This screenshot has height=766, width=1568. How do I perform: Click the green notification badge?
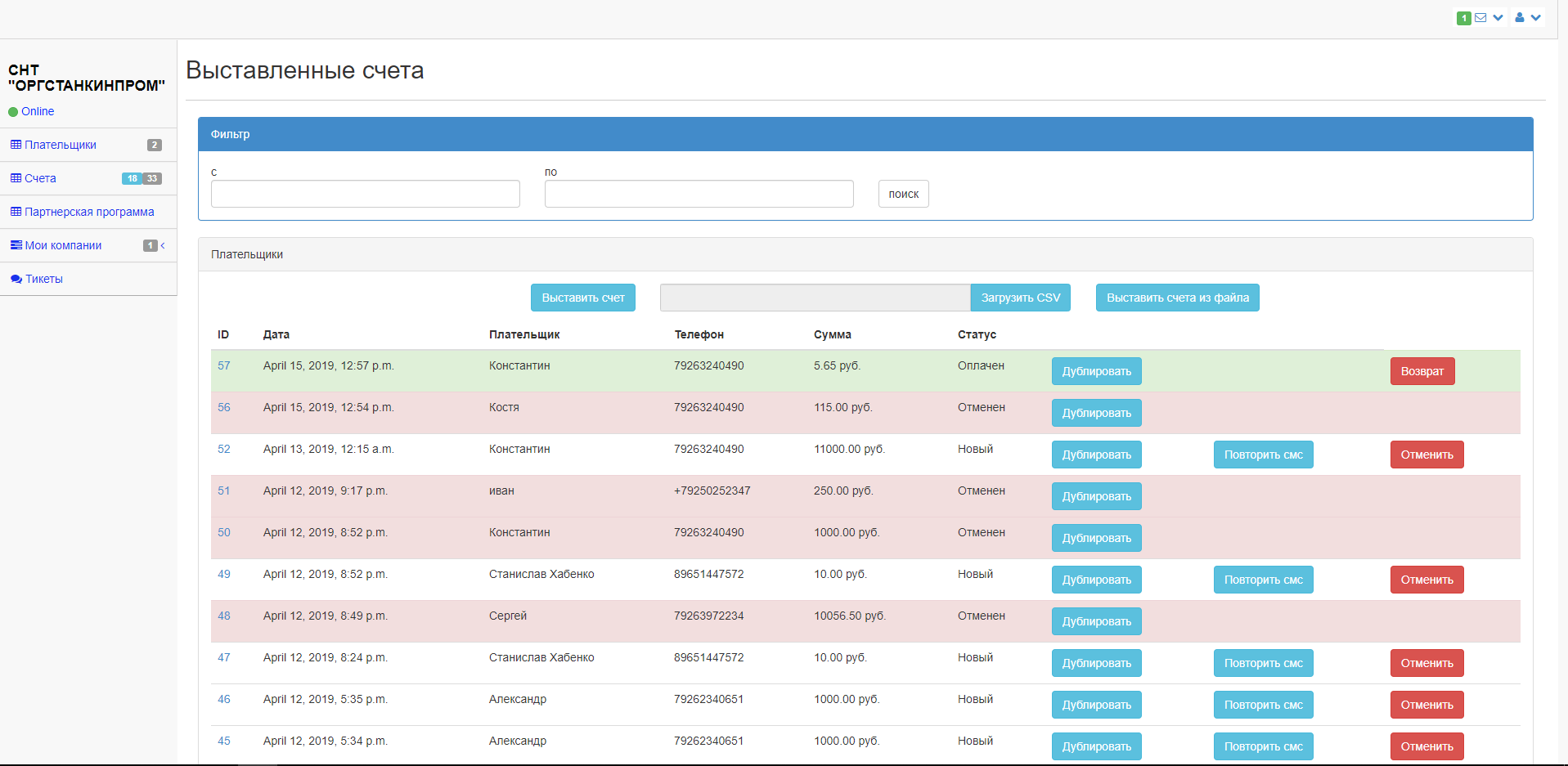point(1464,18)
